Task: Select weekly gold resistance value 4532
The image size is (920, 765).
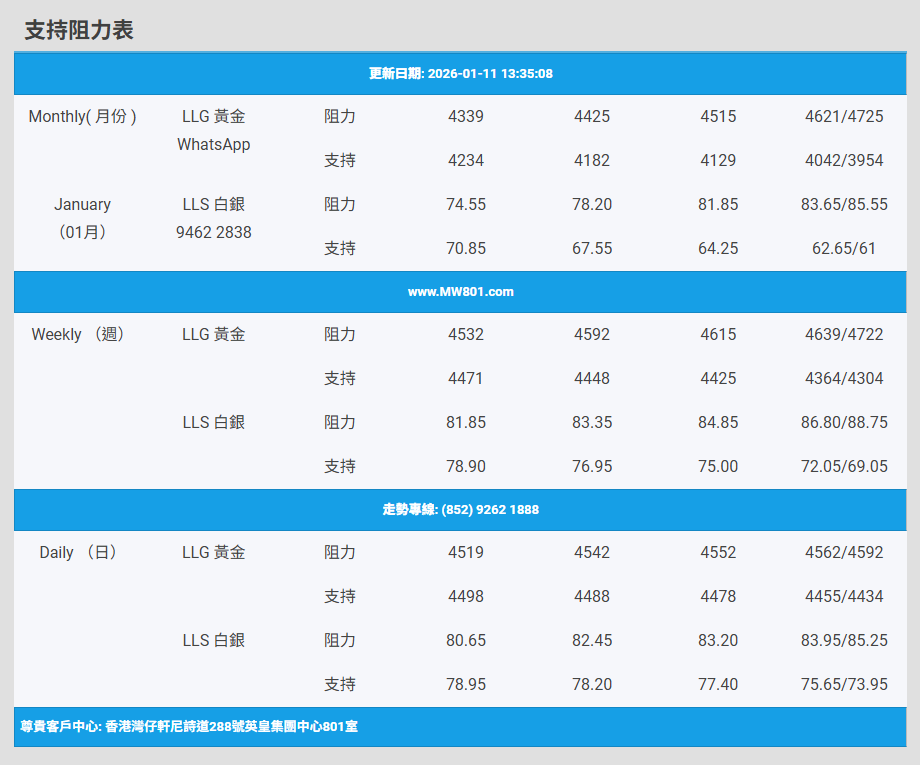Action: pyautogui.click(x=465, y=334)
